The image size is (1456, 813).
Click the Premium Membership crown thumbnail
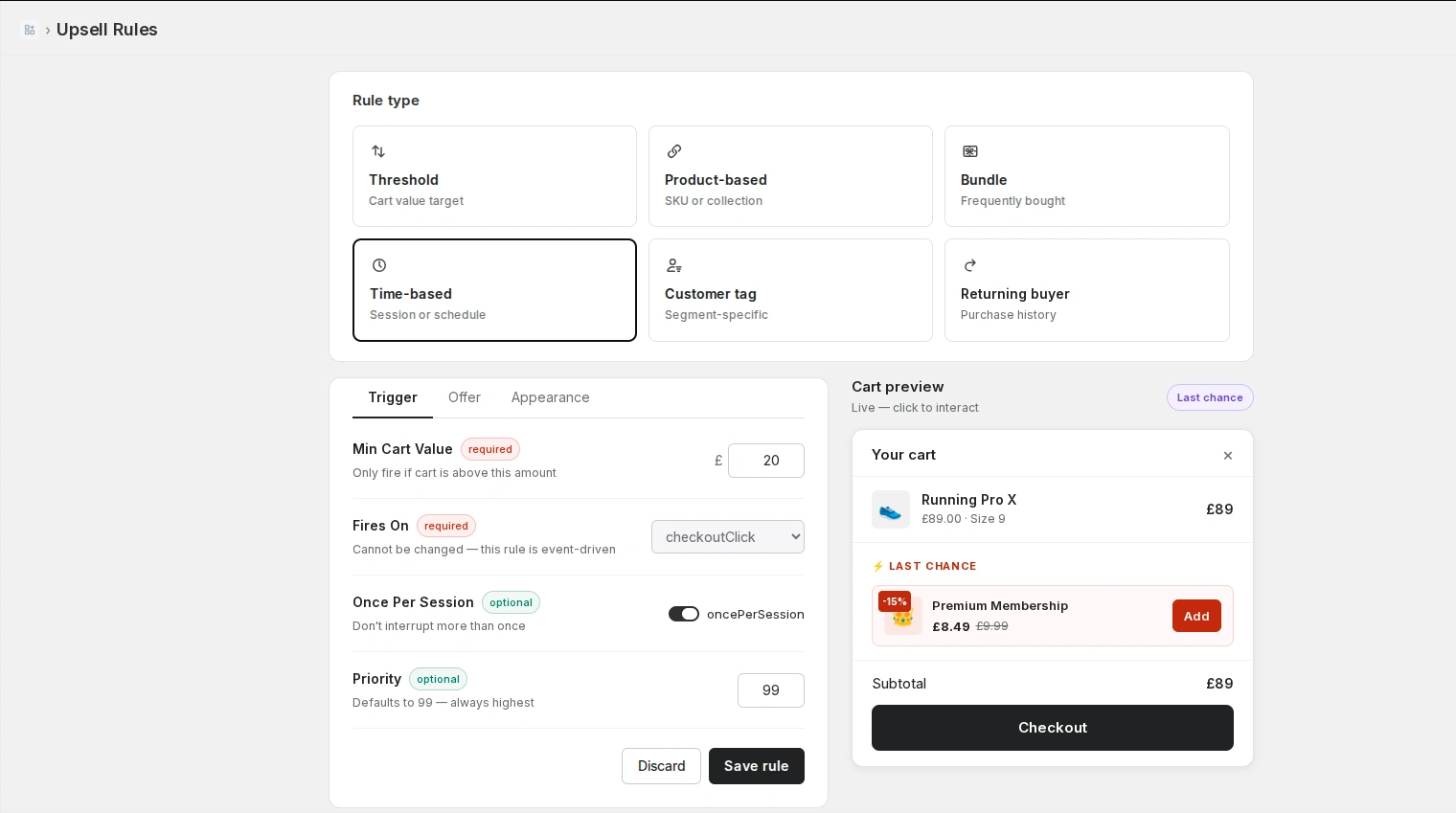tap(903, 617)
